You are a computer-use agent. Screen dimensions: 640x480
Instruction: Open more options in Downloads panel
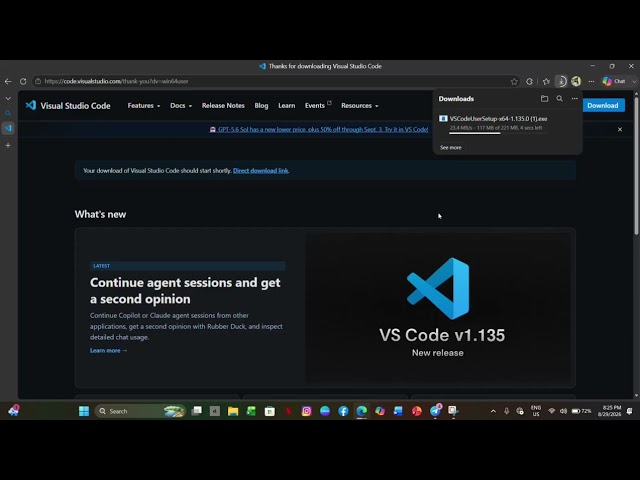tap(575, 98)
